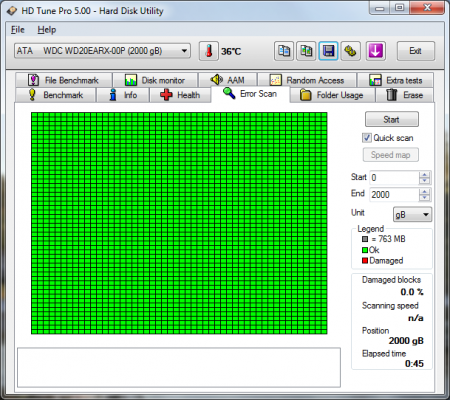Click the Start value input field
Screen dimensions: 450x400
[x=394, y=178]
